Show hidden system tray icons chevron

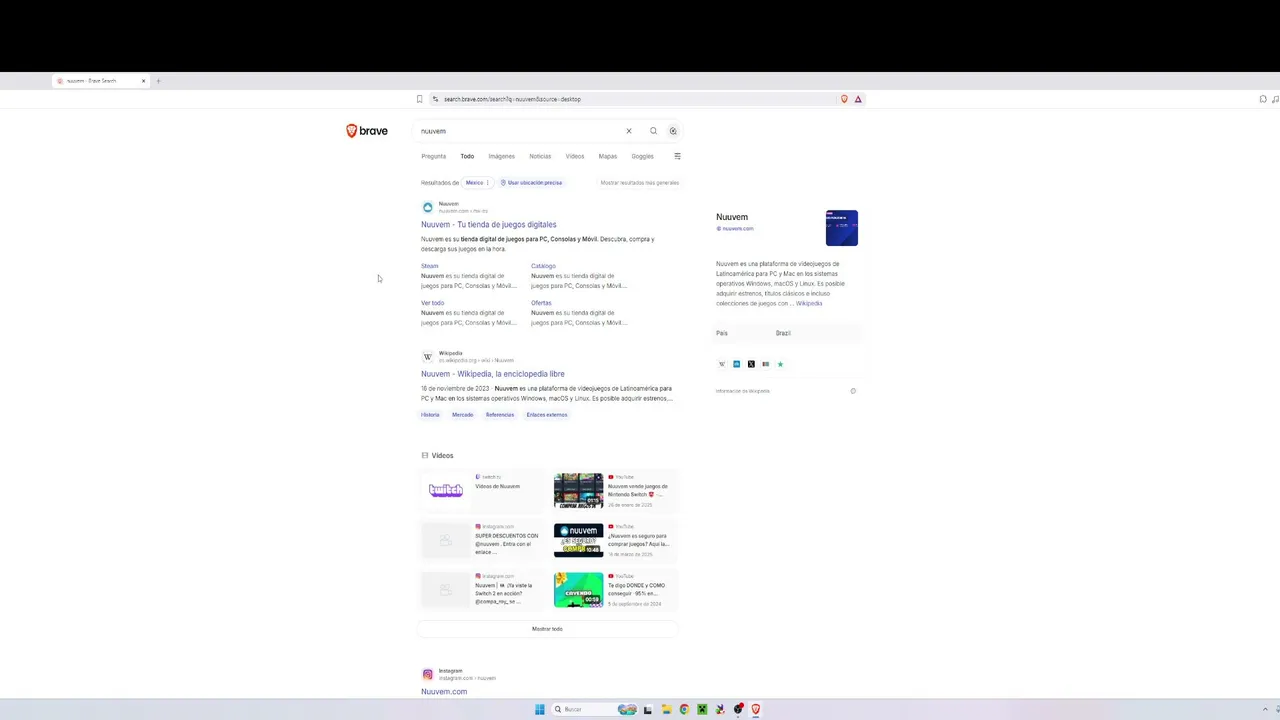(1265, 709)
